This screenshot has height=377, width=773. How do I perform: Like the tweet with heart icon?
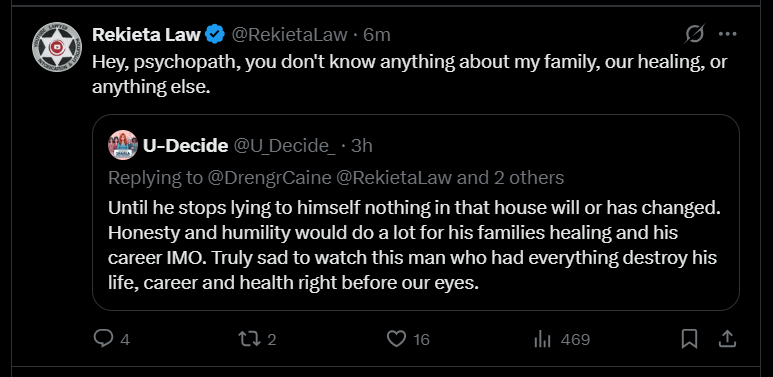click(x=396, y=339)
